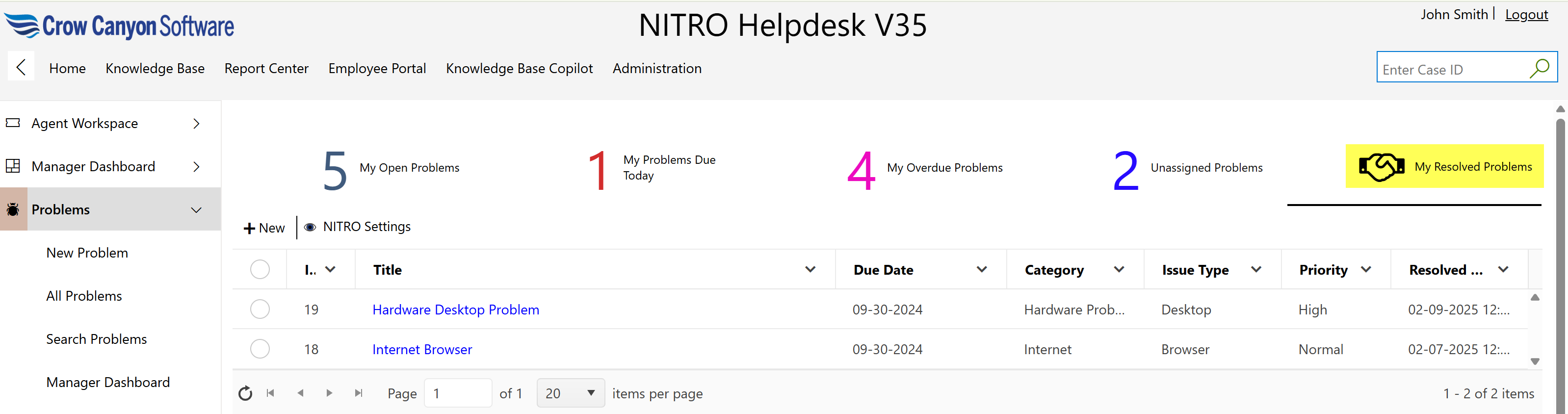Image resolution: width=1568 pixels, height=414 pixels.
Task: Click the refresh icon in the pager
Action: coord(245,393)
